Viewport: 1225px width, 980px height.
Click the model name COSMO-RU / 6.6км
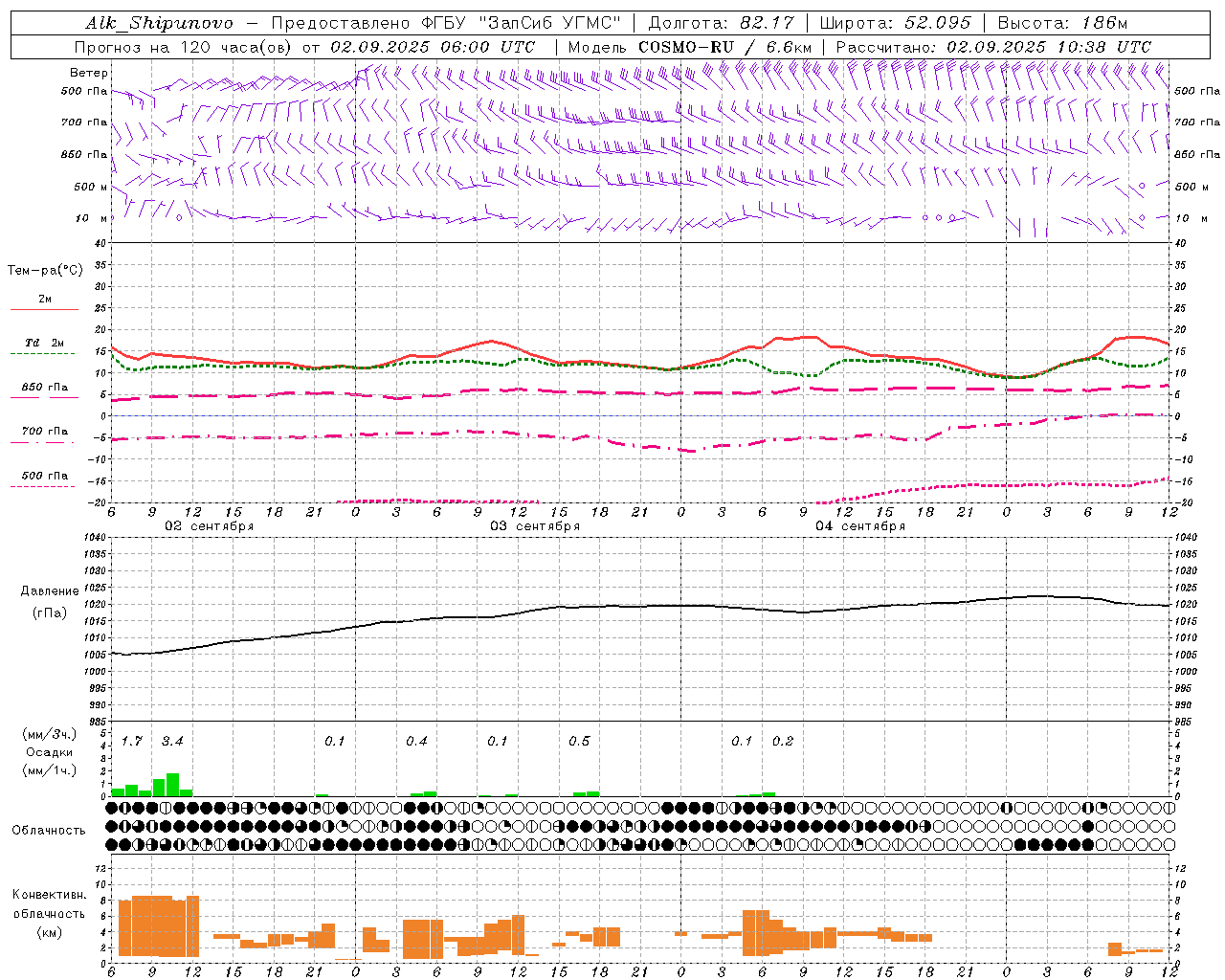tap(725, 47)
